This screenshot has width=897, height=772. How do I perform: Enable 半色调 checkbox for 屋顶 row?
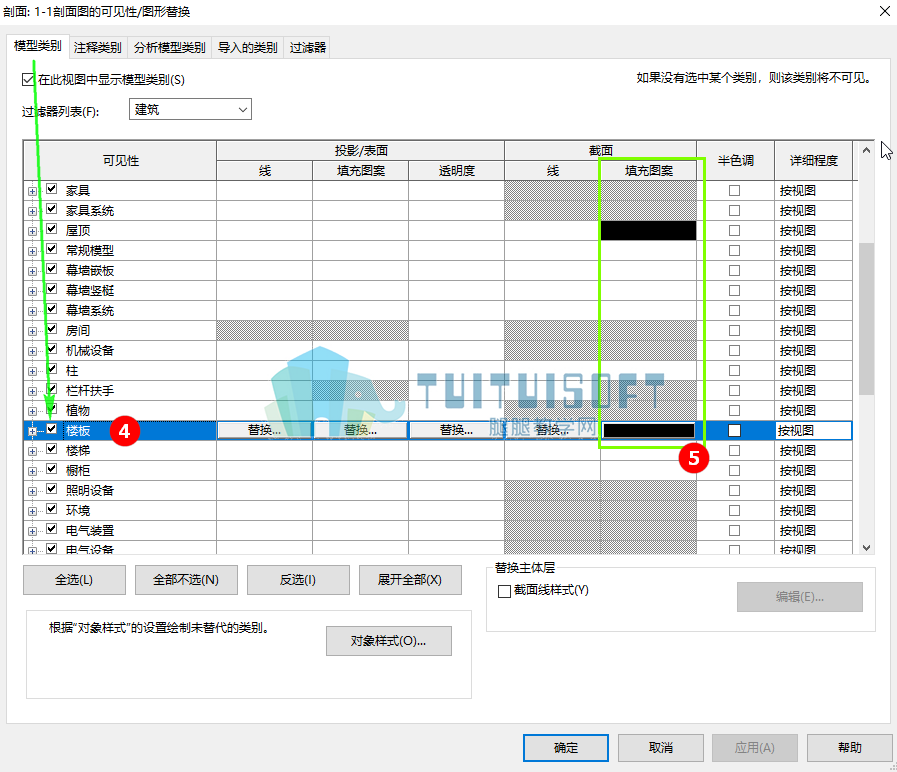(x=735, y=231)
